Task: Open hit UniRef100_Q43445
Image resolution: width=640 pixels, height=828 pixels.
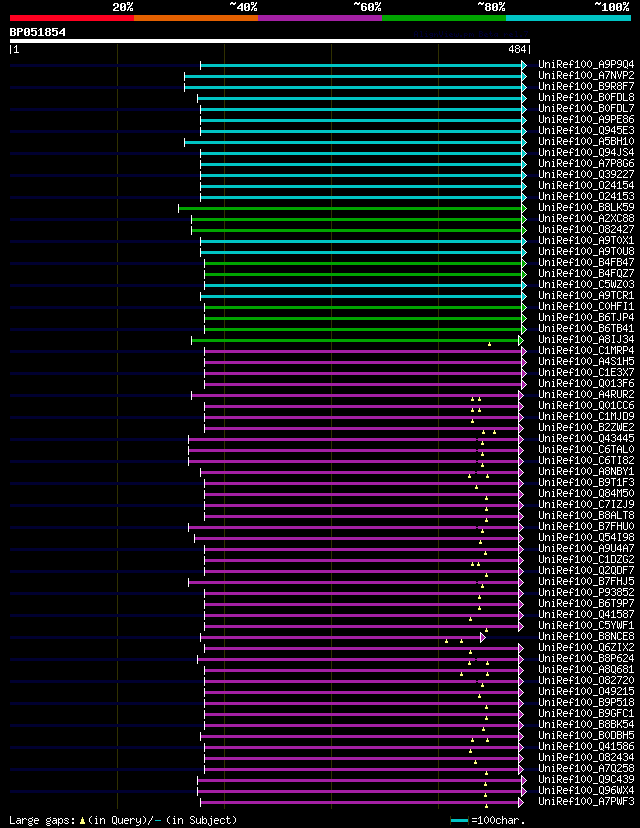Action: click(x=586, y=439)
